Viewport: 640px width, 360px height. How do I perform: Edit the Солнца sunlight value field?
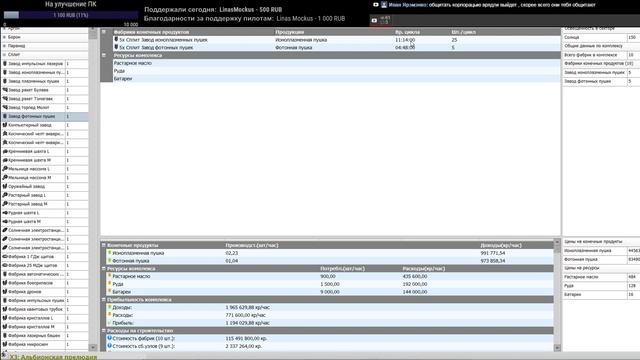(x=633, y=37)
